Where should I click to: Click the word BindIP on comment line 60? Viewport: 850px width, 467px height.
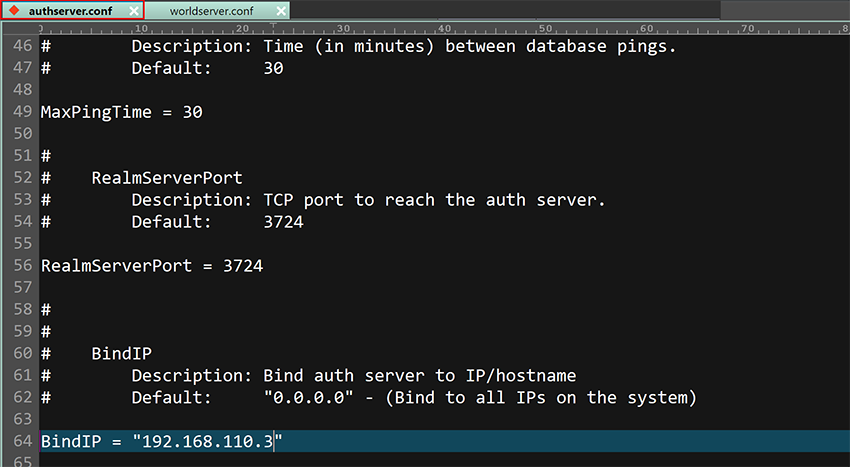[x=121, y=354]
